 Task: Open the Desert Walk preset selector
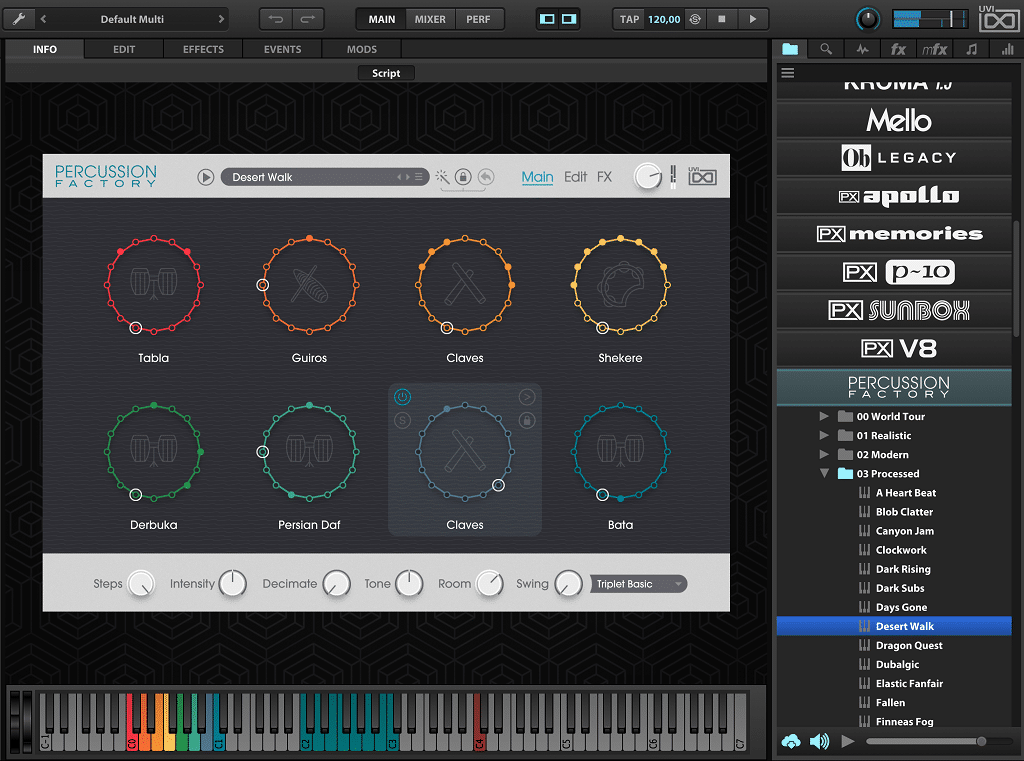[325, 177]
